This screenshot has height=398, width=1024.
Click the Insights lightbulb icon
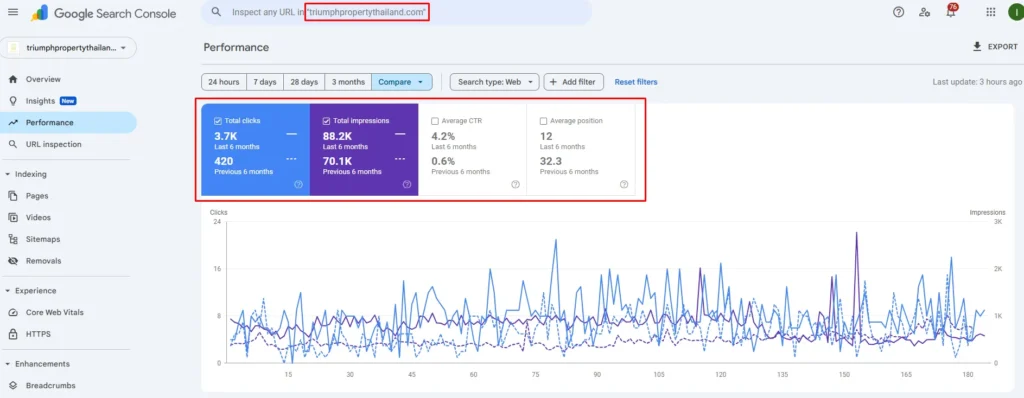12,101
